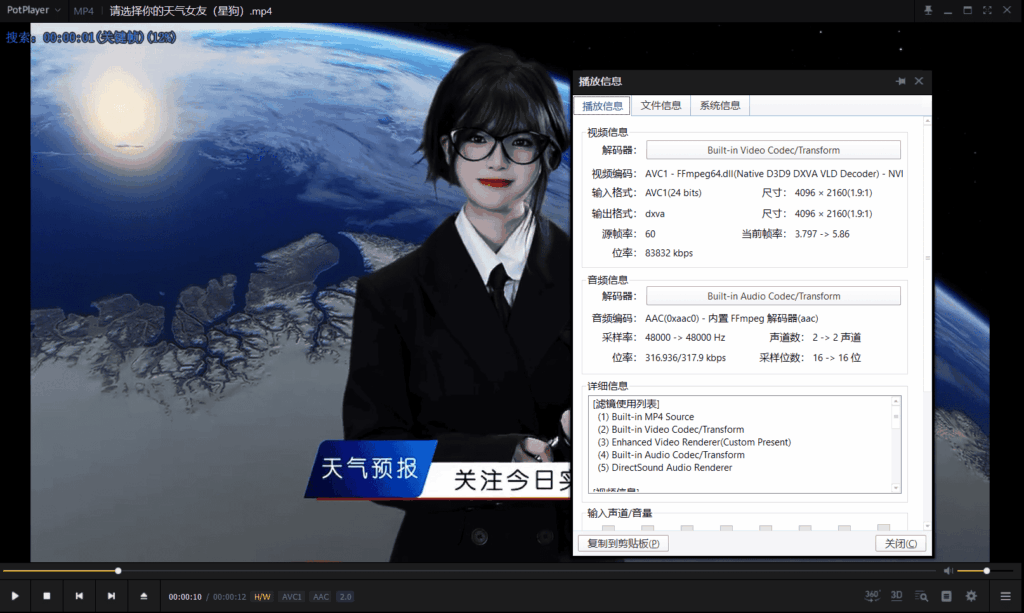Click the 复制到剪贴板 button

pyautogui.click(x=624, y=544)
